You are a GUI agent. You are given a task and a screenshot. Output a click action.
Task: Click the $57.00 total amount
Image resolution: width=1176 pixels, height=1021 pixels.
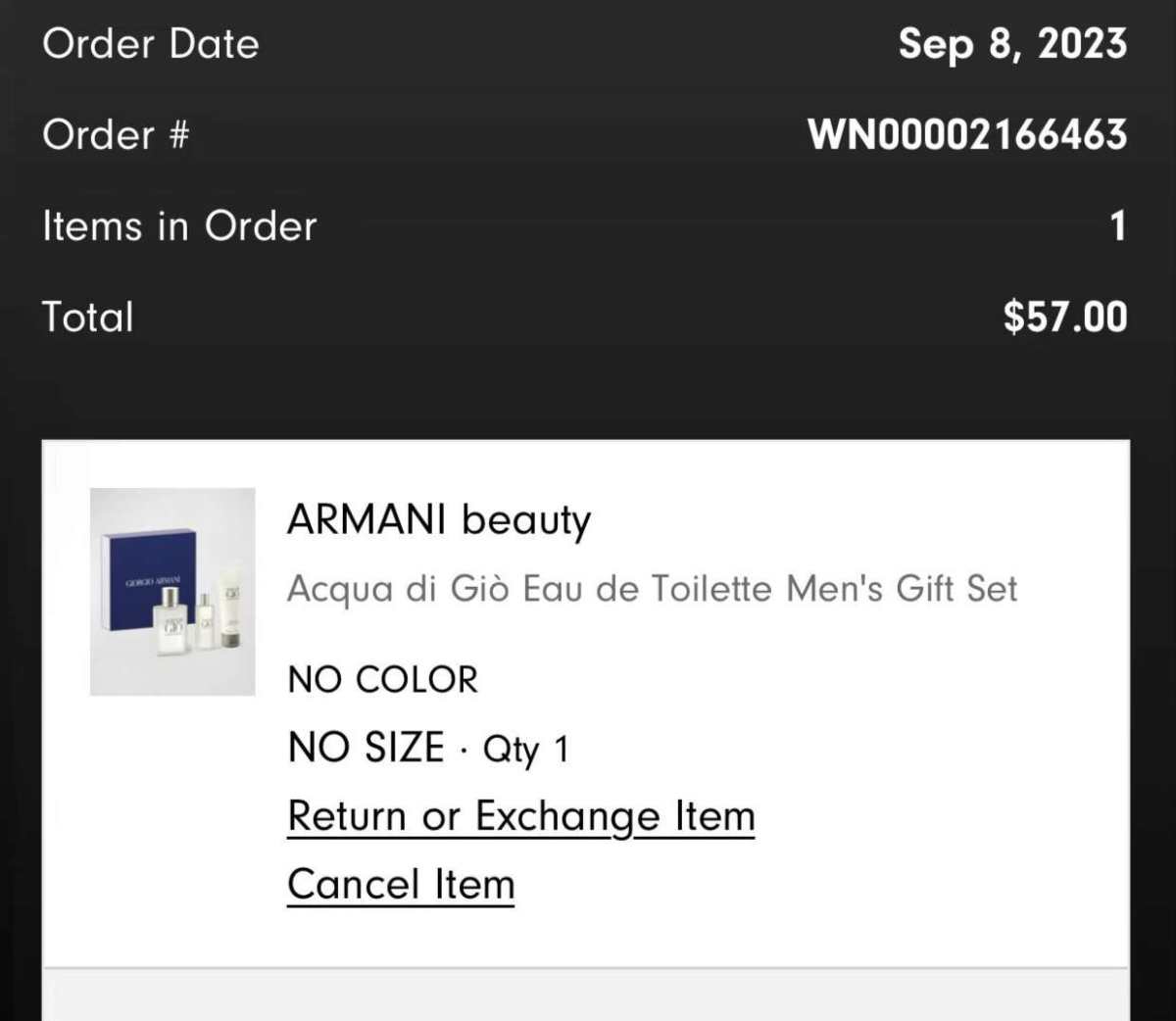[1065, 316]
